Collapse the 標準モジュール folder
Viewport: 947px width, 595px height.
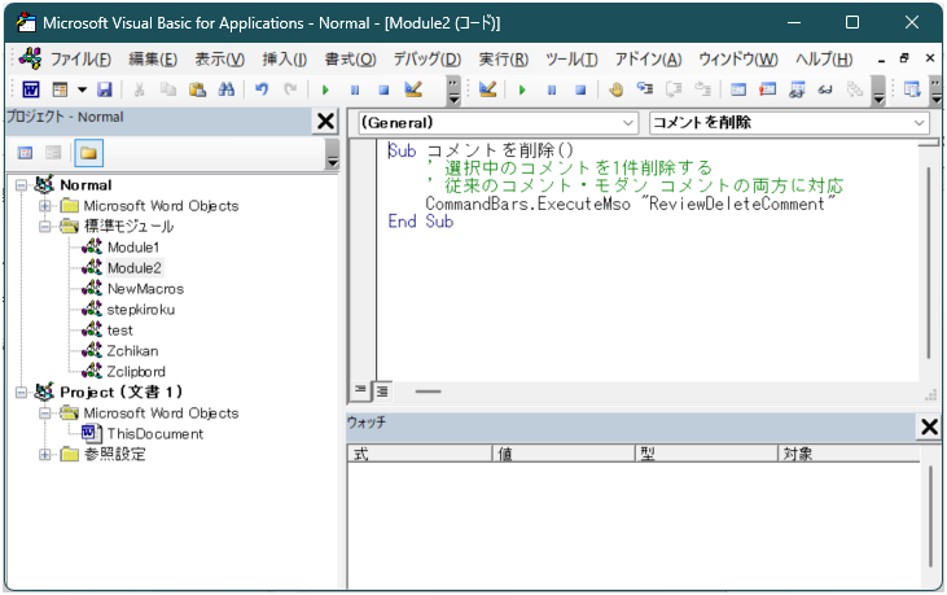pos(45,227)
